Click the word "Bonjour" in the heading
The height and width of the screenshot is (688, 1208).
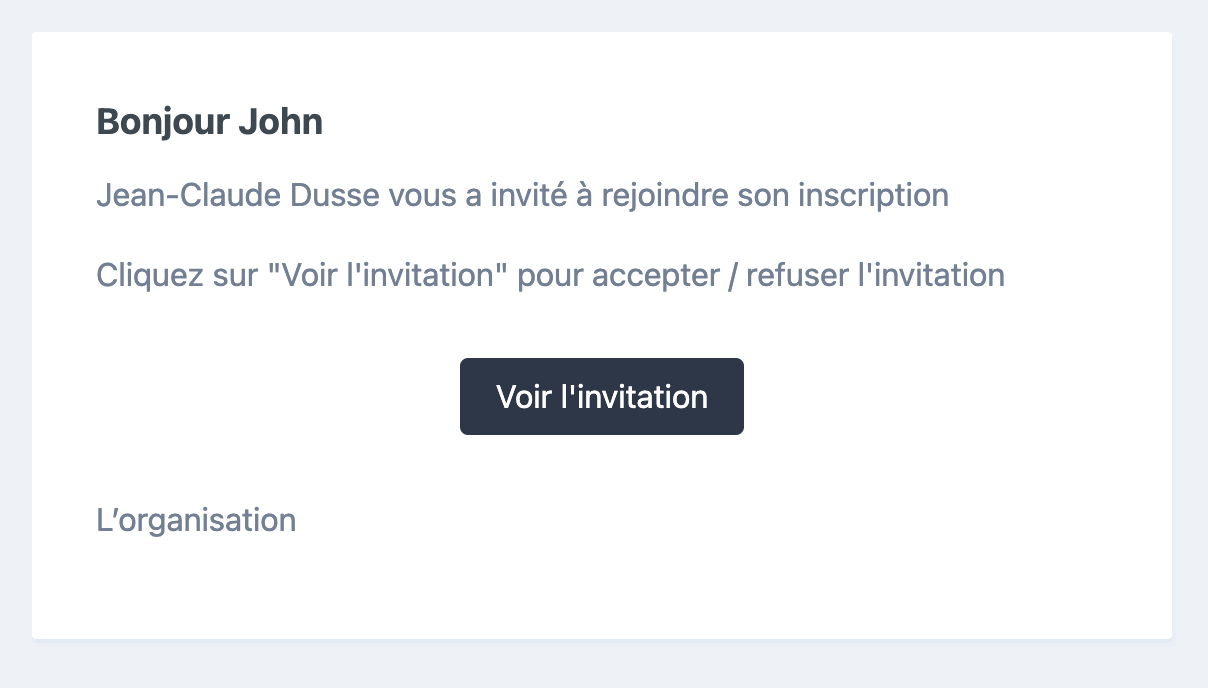pyautogui.click(x=163, y=122)
